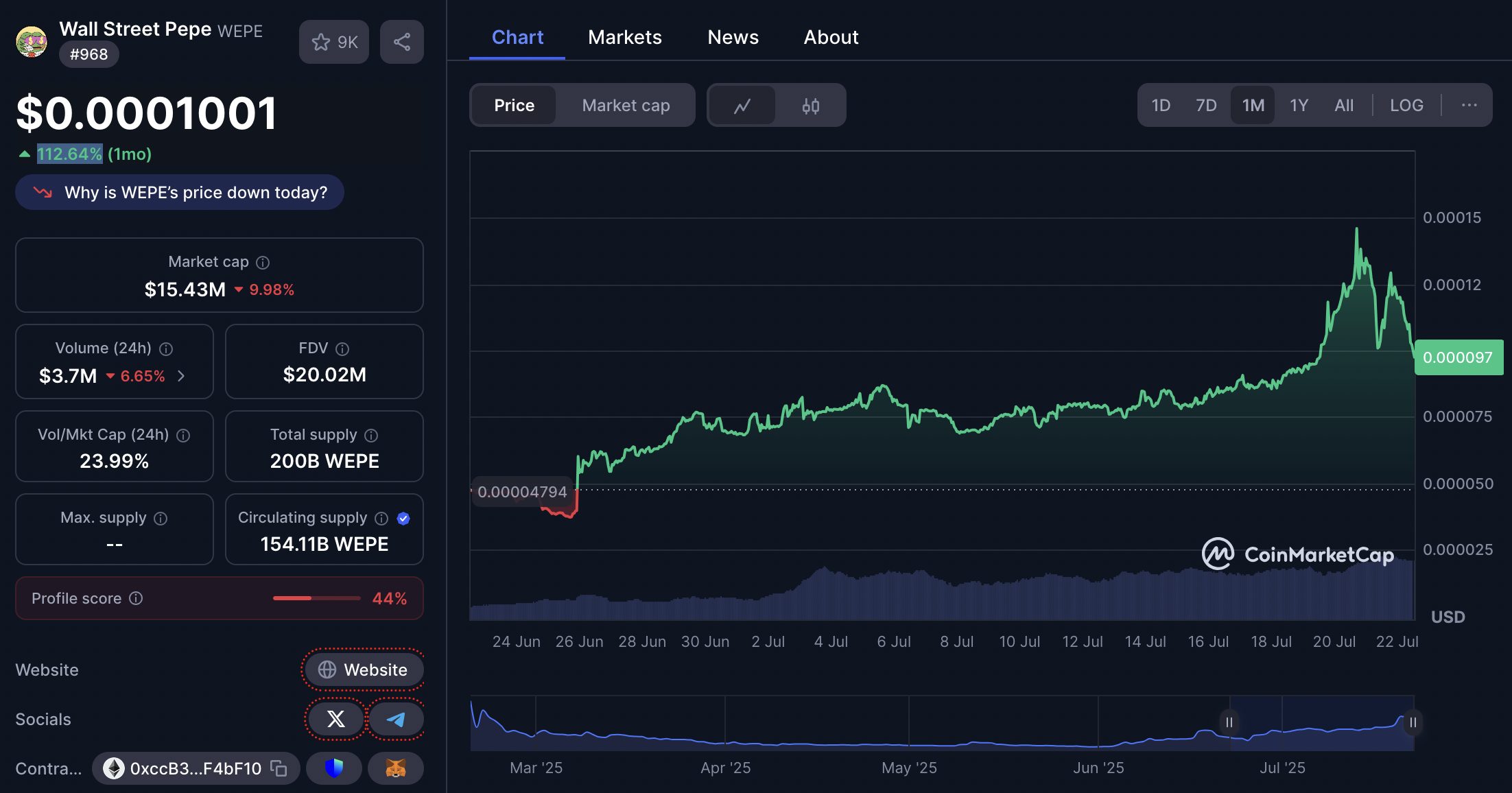Click the contract address 0xccB3...F4bF10
1512x793 pixels.
[x=196, y=768]
